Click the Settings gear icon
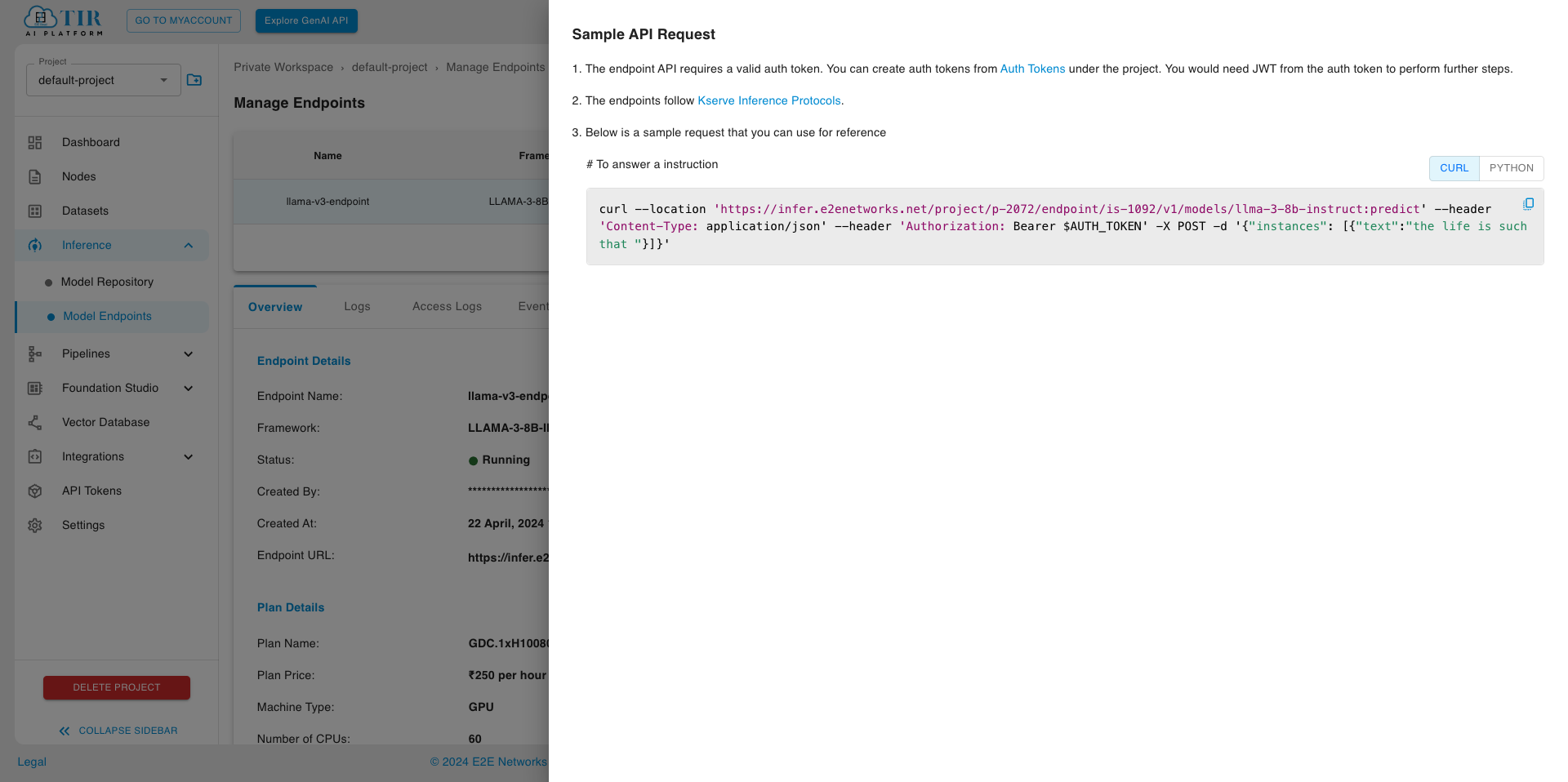The image size is (1568, 782). (35, 525)
